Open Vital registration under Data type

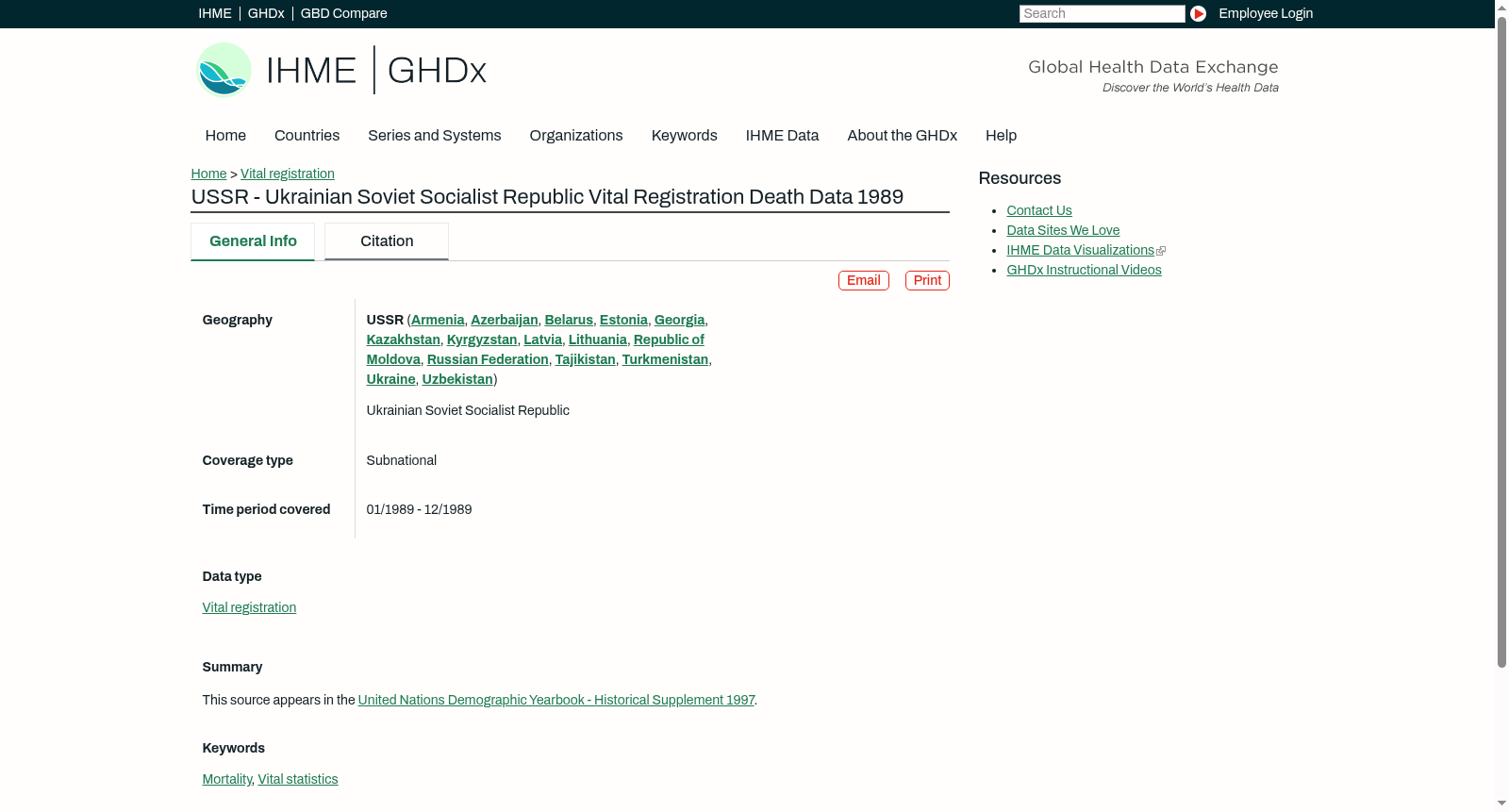tap(249, 607)
